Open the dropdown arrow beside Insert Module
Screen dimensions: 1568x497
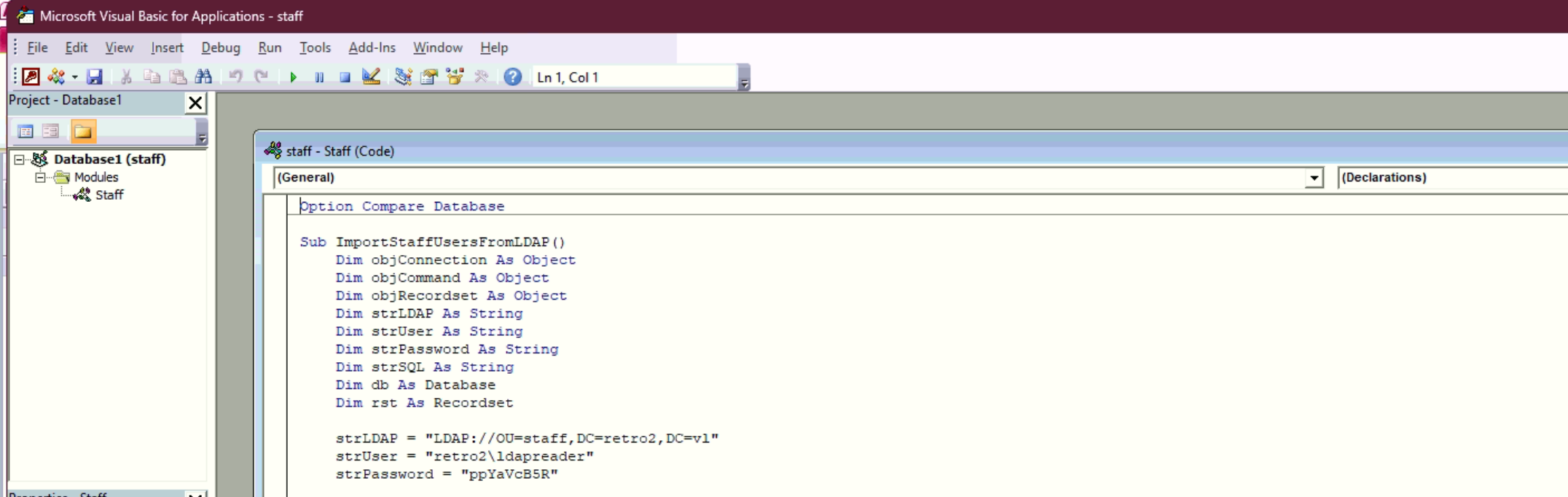tap(74, 77)
